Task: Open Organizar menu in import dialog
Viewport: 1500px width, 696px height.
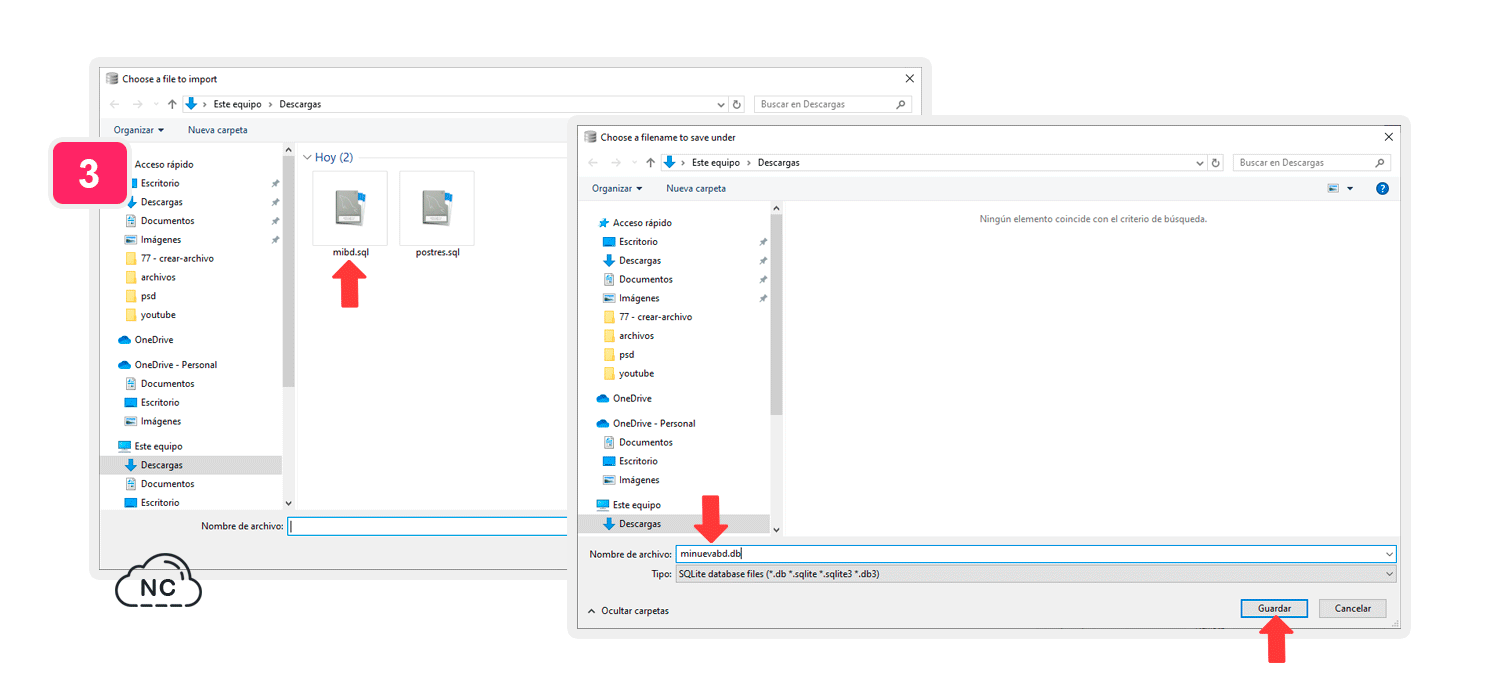Action: point(139,130)
